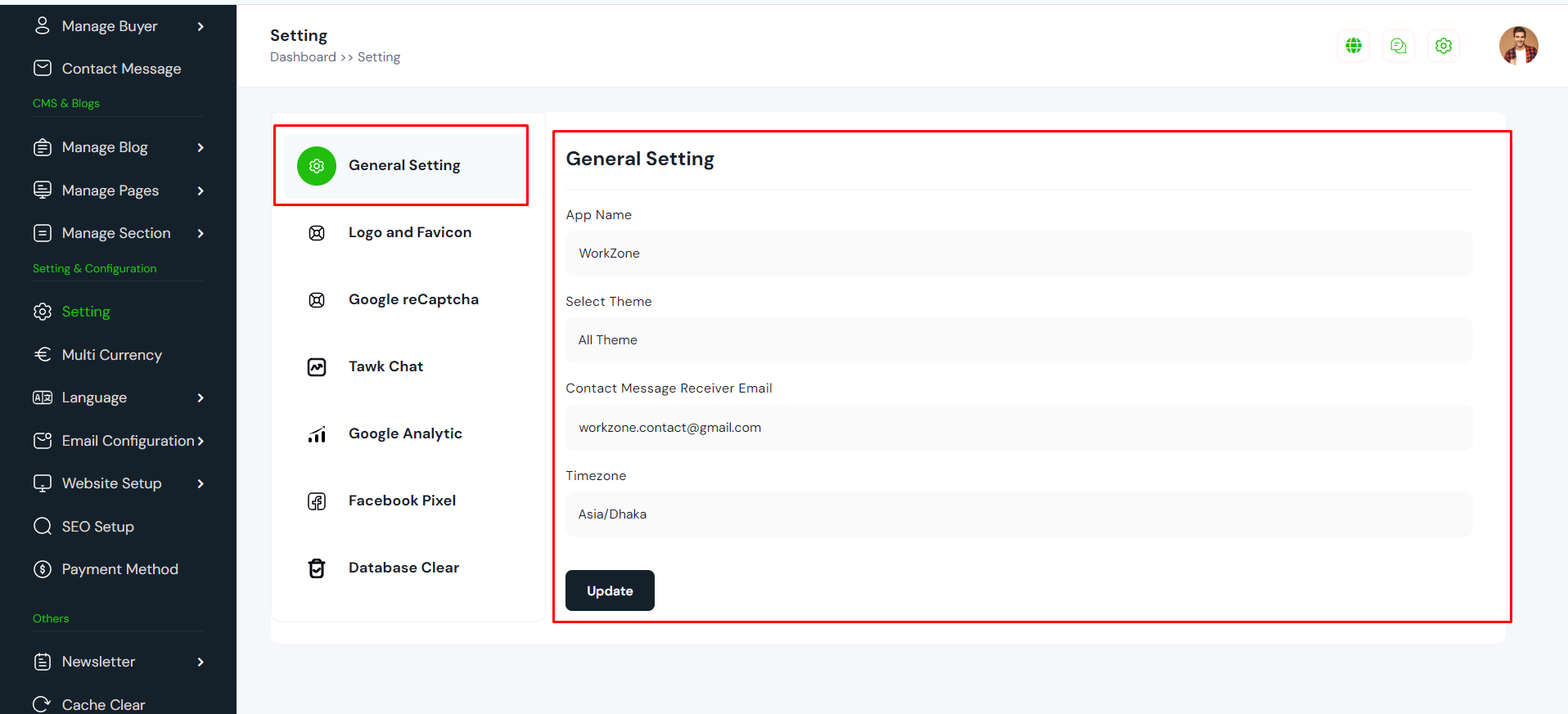Switch to Logo and Favicon tab
This screenshot has width=1568, height=714.
[x=409, y=232]
